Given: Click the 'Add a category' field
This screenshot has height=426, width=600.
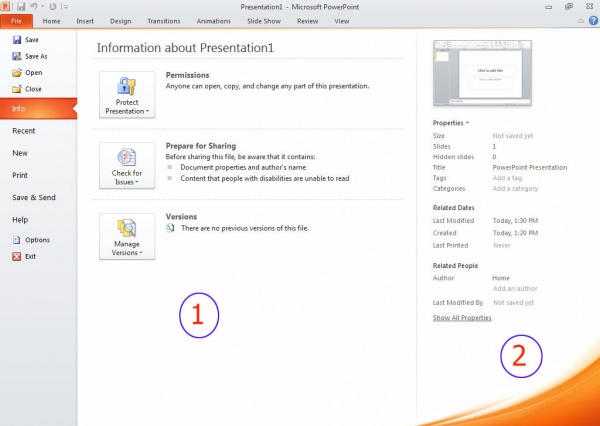Looking at the screenshot, I should coord(515,189).
